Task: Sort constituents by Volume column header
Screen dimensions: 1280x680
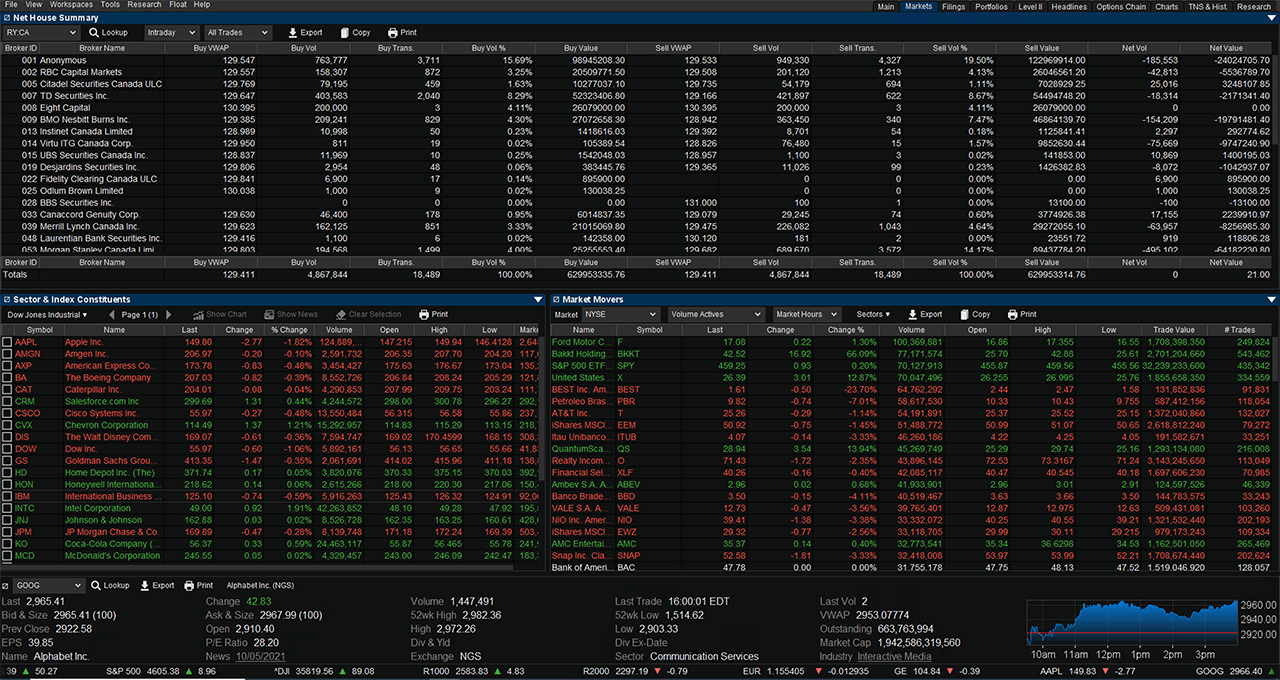Action: point(339,329)
